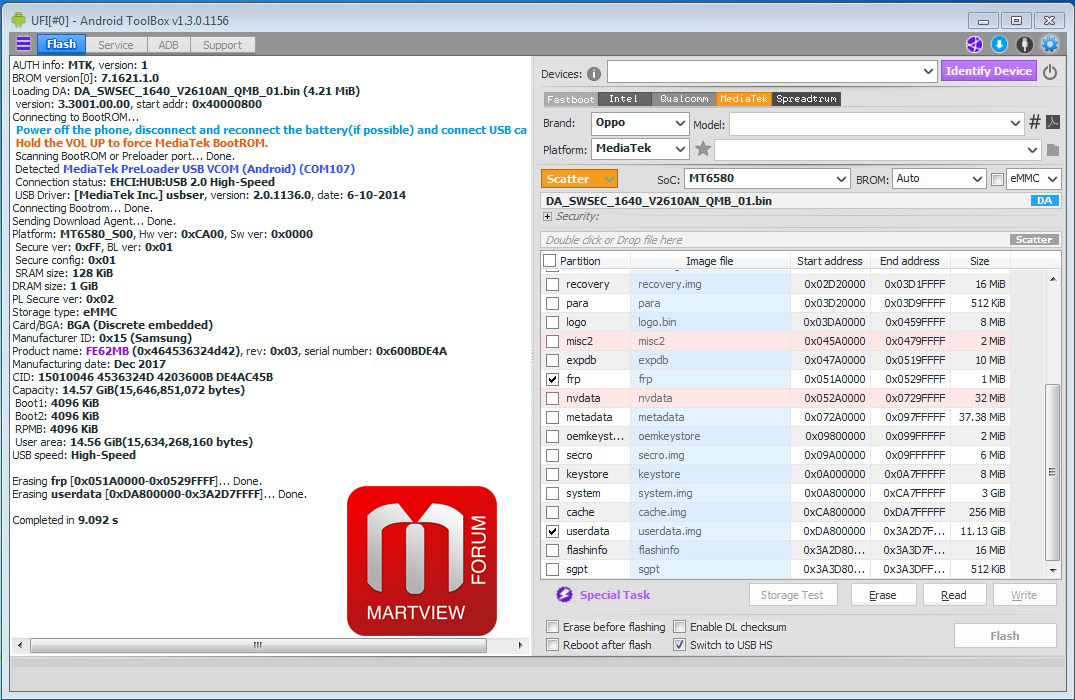Open the hamburger menu icon
This screenshot has width=1075, height=700.
[x=23, y=44]
